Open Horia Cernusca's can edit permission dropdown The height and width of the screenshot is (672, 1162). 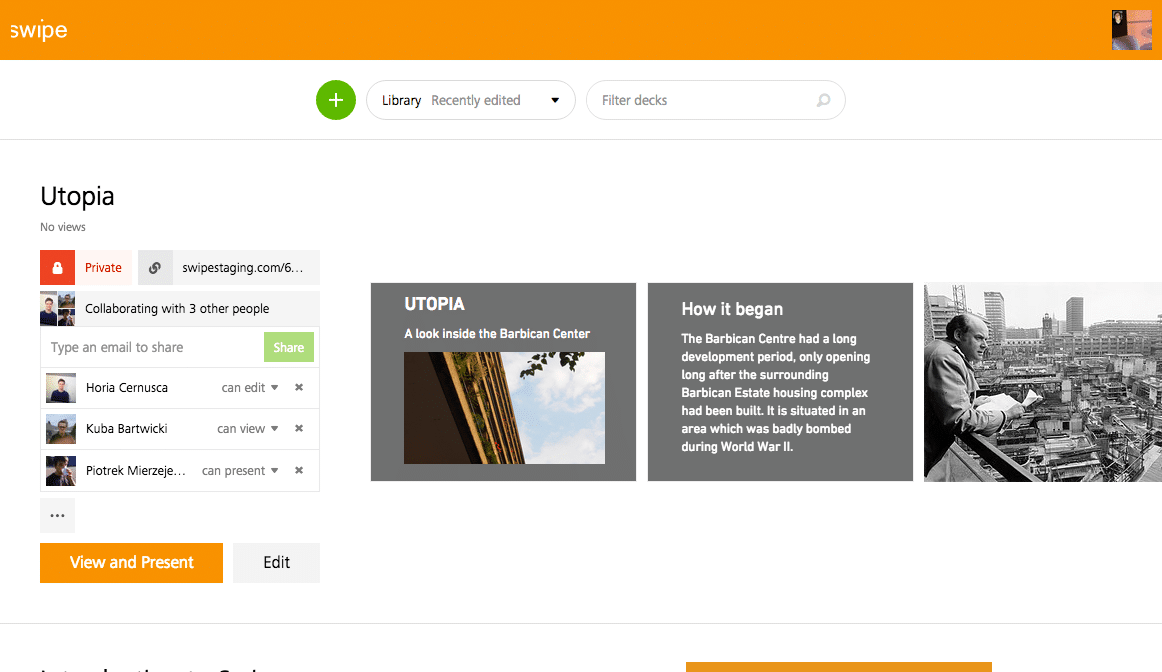pos(250,387)
